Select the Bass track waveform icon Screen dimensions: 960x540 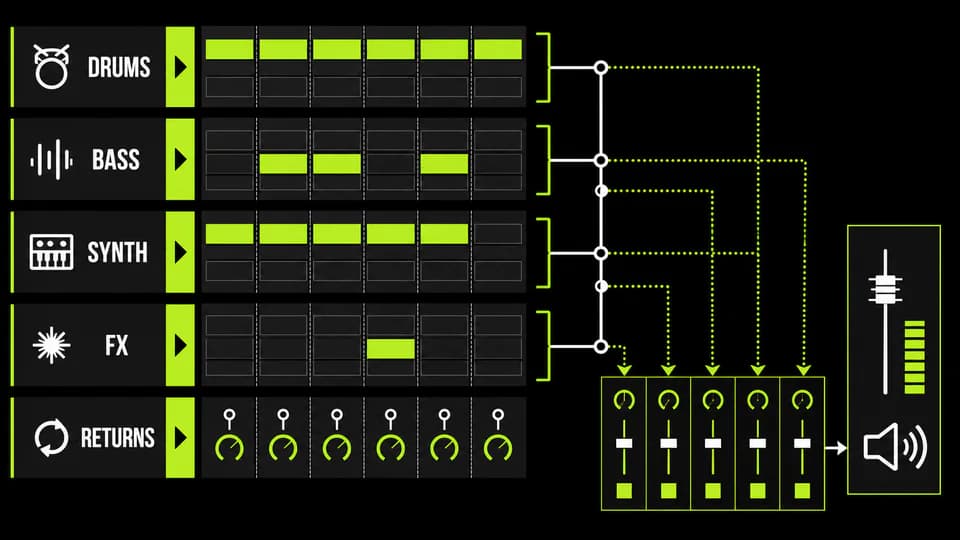(x=51, y=160)
